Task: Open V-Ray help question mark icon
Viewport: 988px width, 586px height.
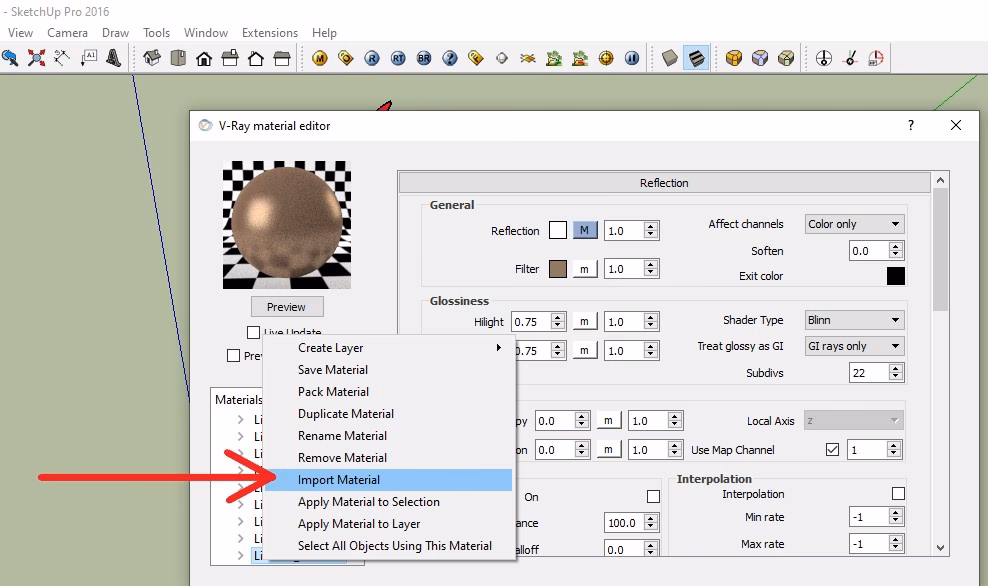Action: [450, 59]
